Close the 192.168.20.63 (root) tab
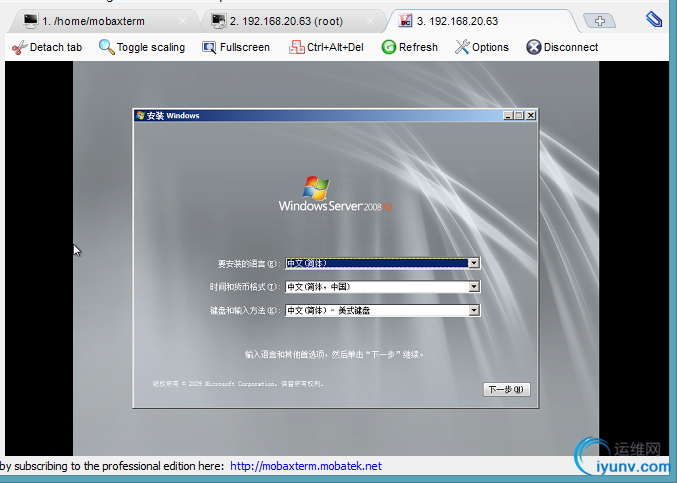The width and height of the screenshot is (677, 483). (x=370, y=21)
